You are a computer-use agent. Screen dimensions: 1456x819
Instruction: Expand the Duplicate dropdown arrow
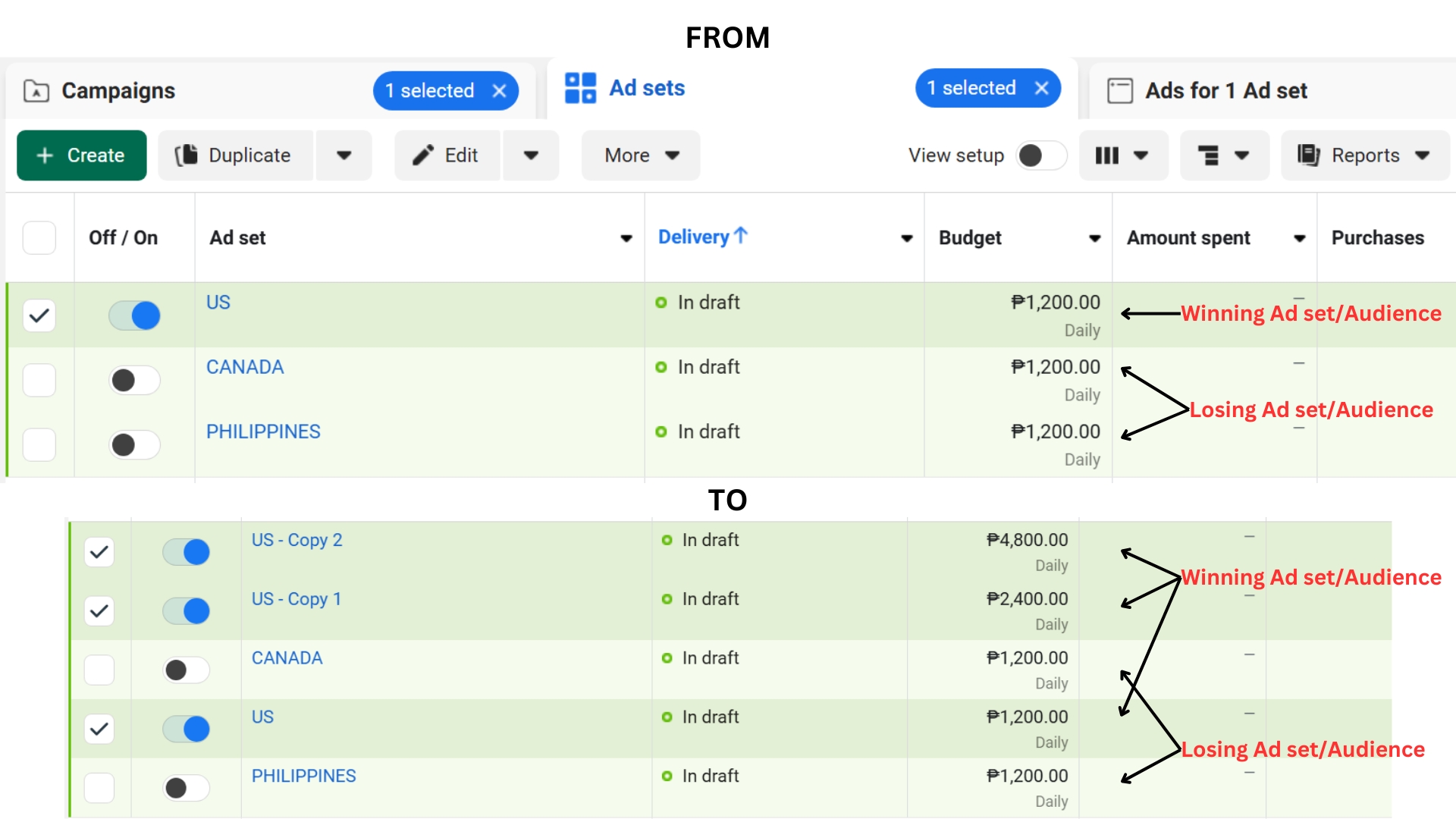click(x=344, y=155)
